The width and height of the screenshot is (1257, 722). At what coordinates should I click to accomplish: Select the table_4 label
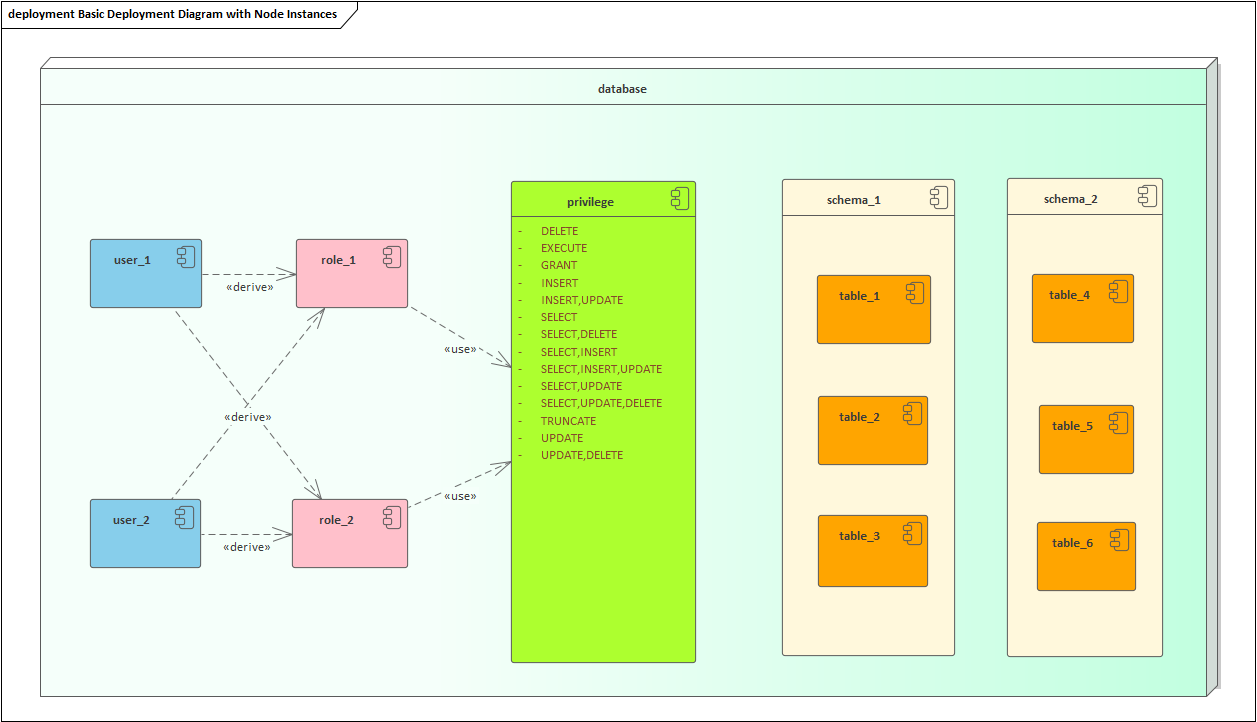(1070, 295)
